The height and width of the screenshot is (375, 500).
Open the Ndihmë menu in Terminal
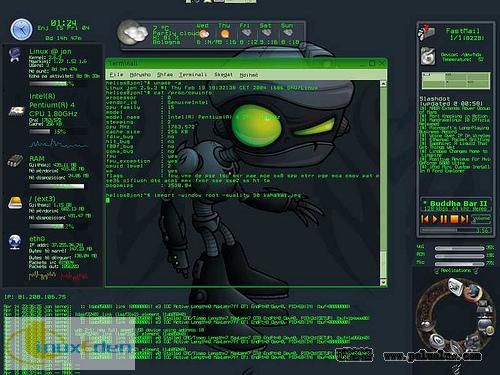click(249, 75)
